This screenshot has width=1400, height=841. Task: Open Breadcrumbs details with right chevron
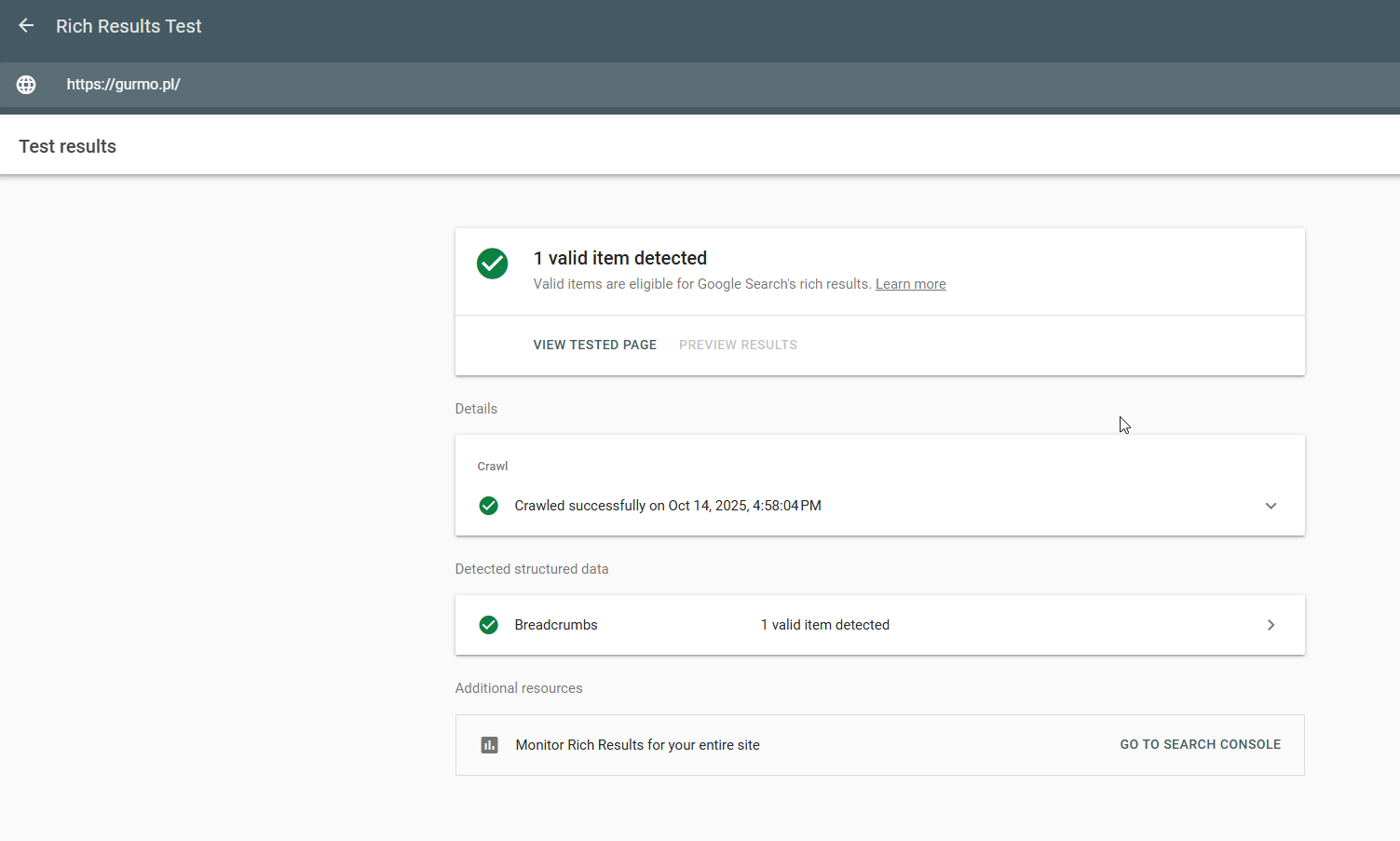1271,625
